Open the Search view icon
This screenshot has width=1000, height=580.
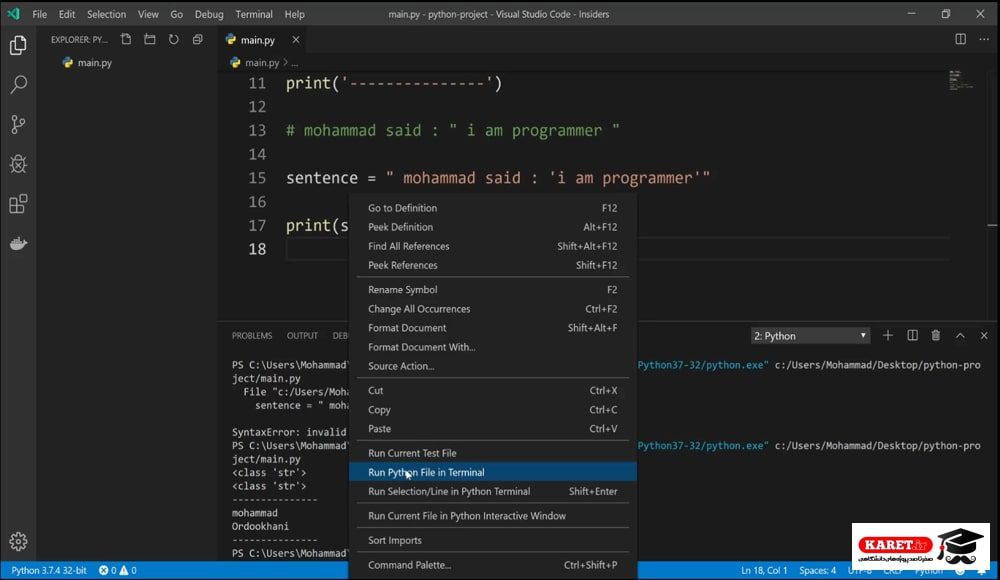[x=18, y=84]
